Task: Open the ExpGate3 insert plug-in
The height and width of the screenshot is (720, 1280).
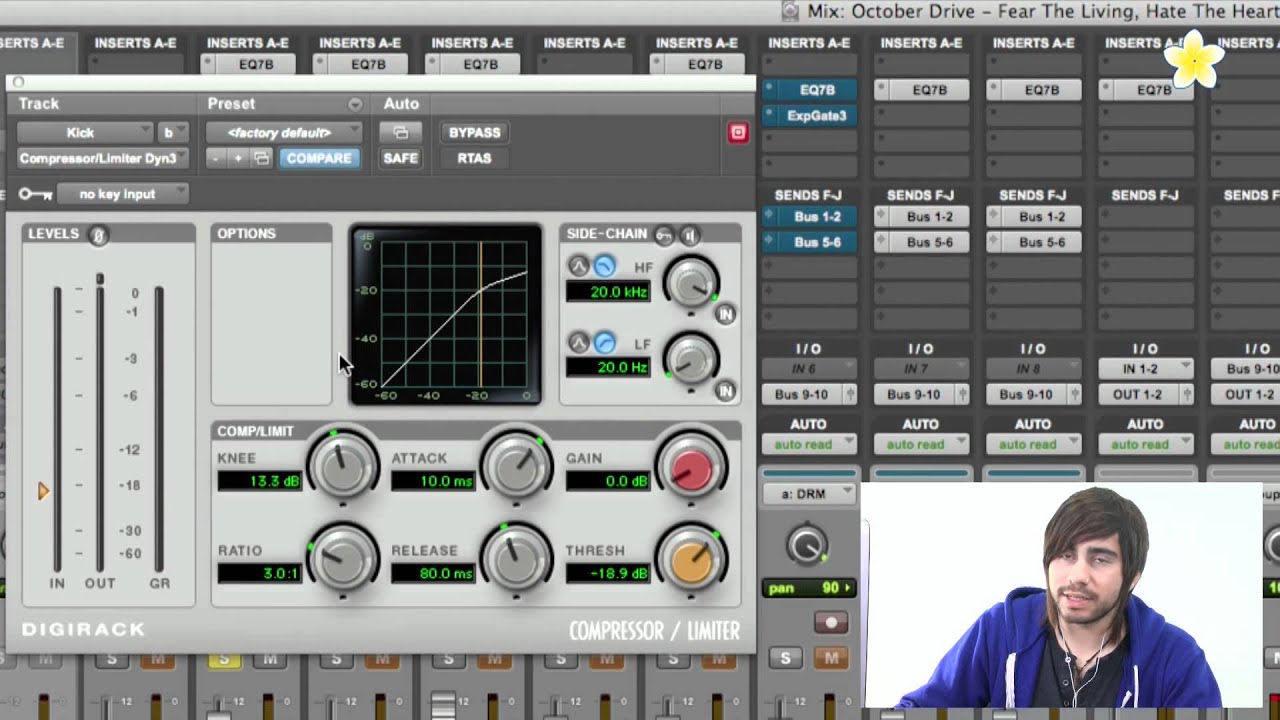Action: [817, 116]
